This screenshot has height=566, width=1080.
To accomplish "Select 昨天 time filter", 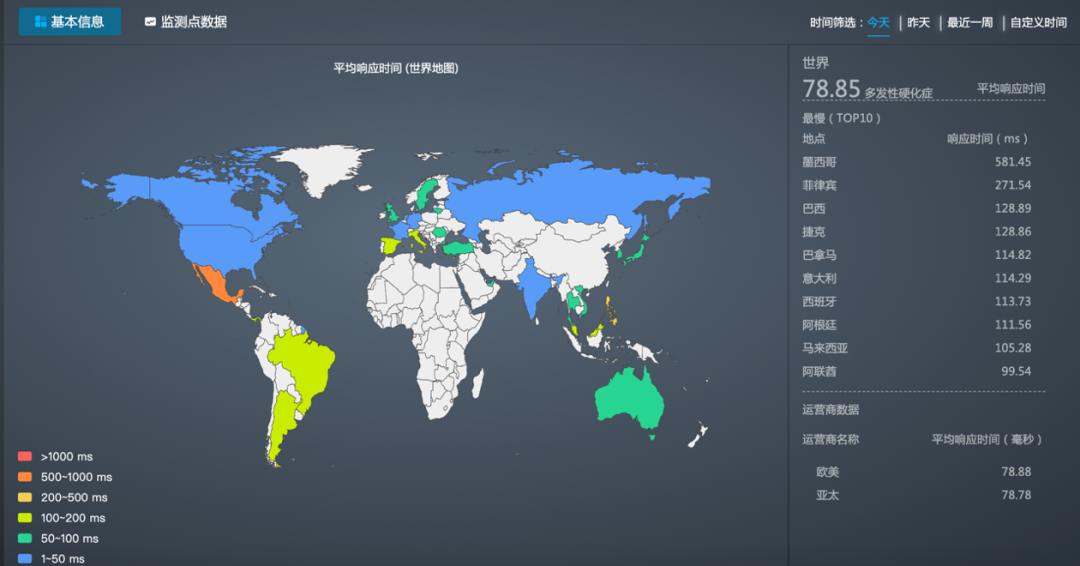I will [918, 23].
